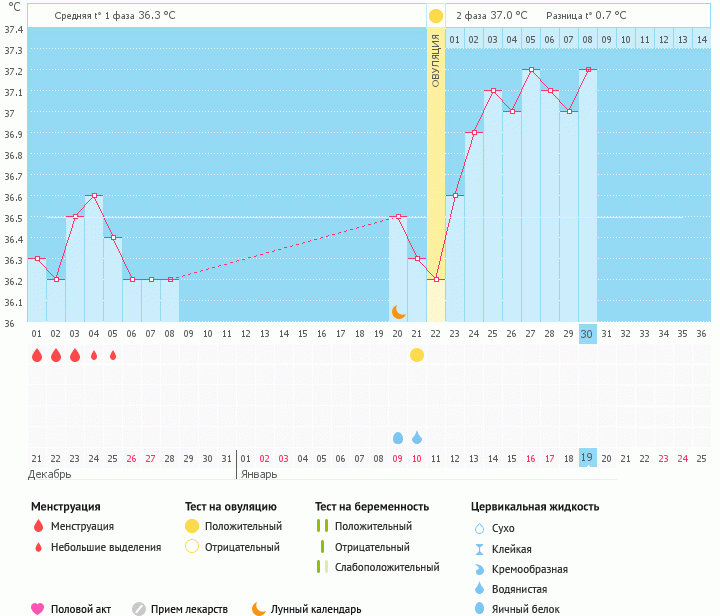
Task: Click the pink heart Половой акт legend icon
Action: (x=38, y=608)
